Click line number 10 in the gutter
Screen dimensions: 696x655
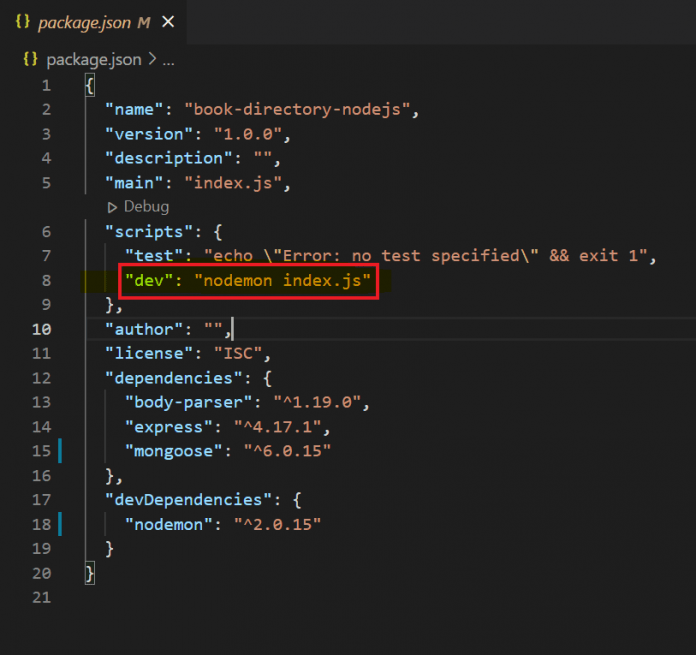(42, 329)
